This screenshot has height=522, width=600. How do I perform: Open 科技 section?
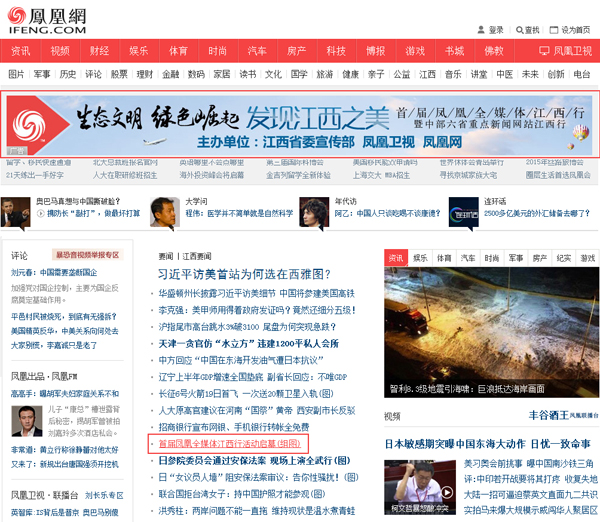[x=336, y=51]
